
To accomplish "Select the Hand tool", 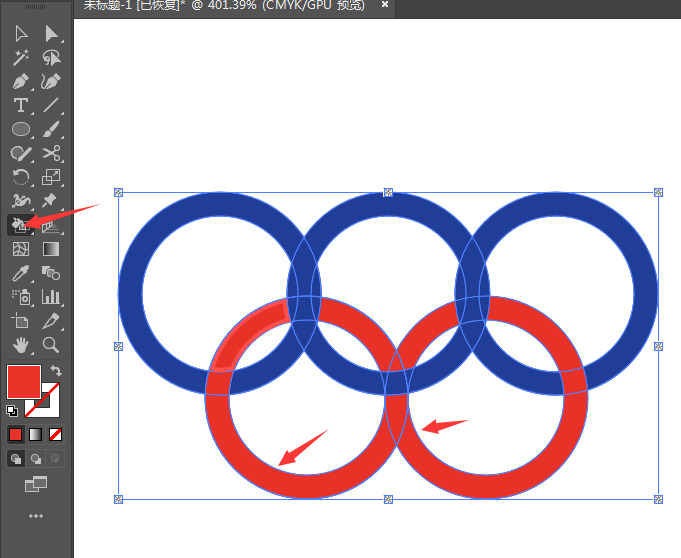I will coord(20,345).
